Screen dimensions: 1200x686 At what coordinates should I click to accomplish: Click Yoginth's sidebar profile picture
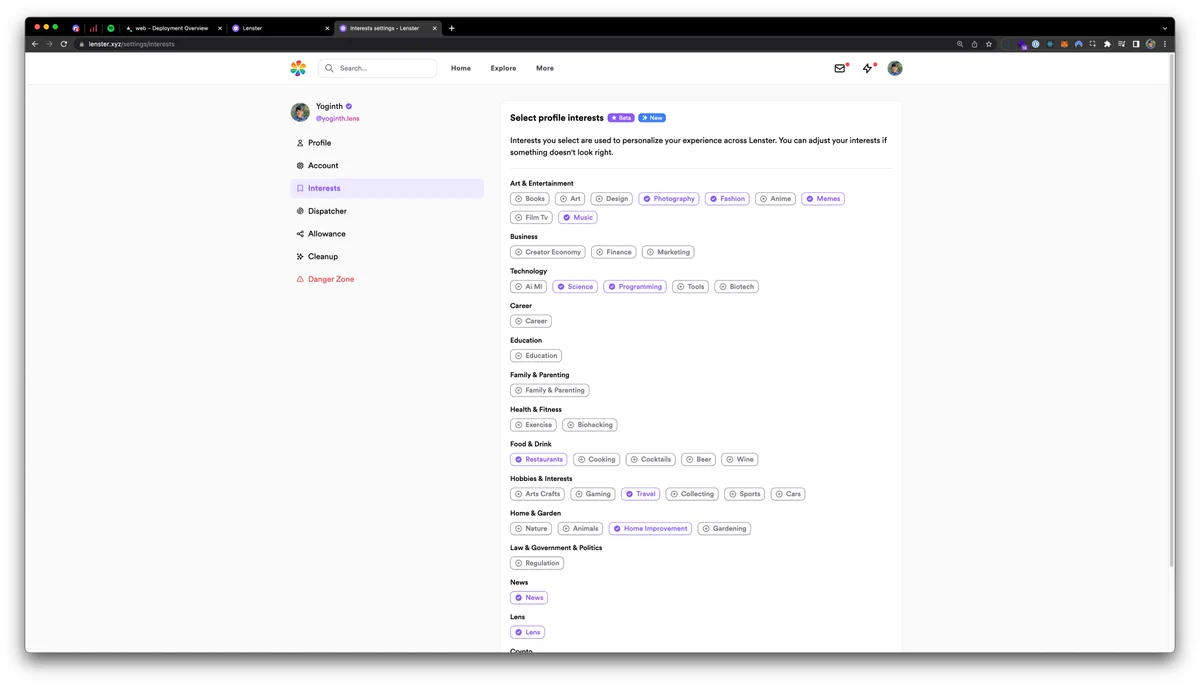[300, 112]
